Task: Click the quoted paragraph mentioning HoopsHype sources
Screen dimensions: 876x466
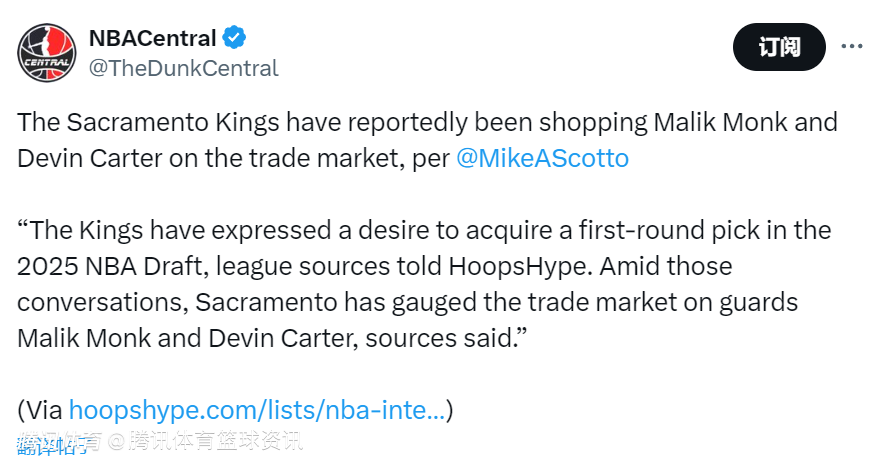Action: (424, 284)
